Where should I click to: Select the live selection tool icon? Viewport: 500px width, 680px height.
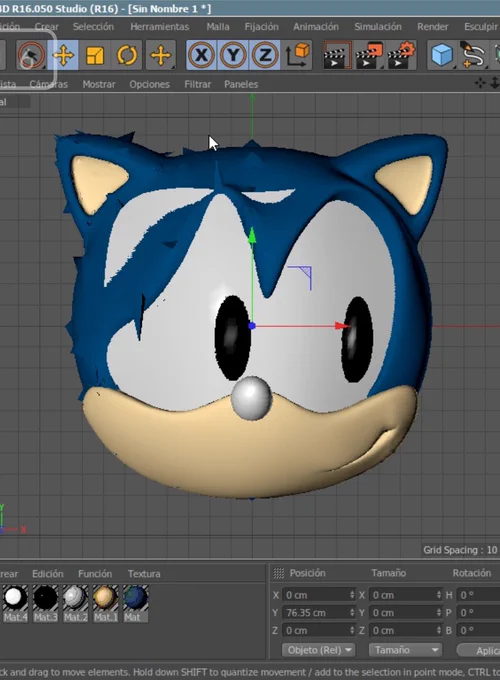[x=31, y=55]
